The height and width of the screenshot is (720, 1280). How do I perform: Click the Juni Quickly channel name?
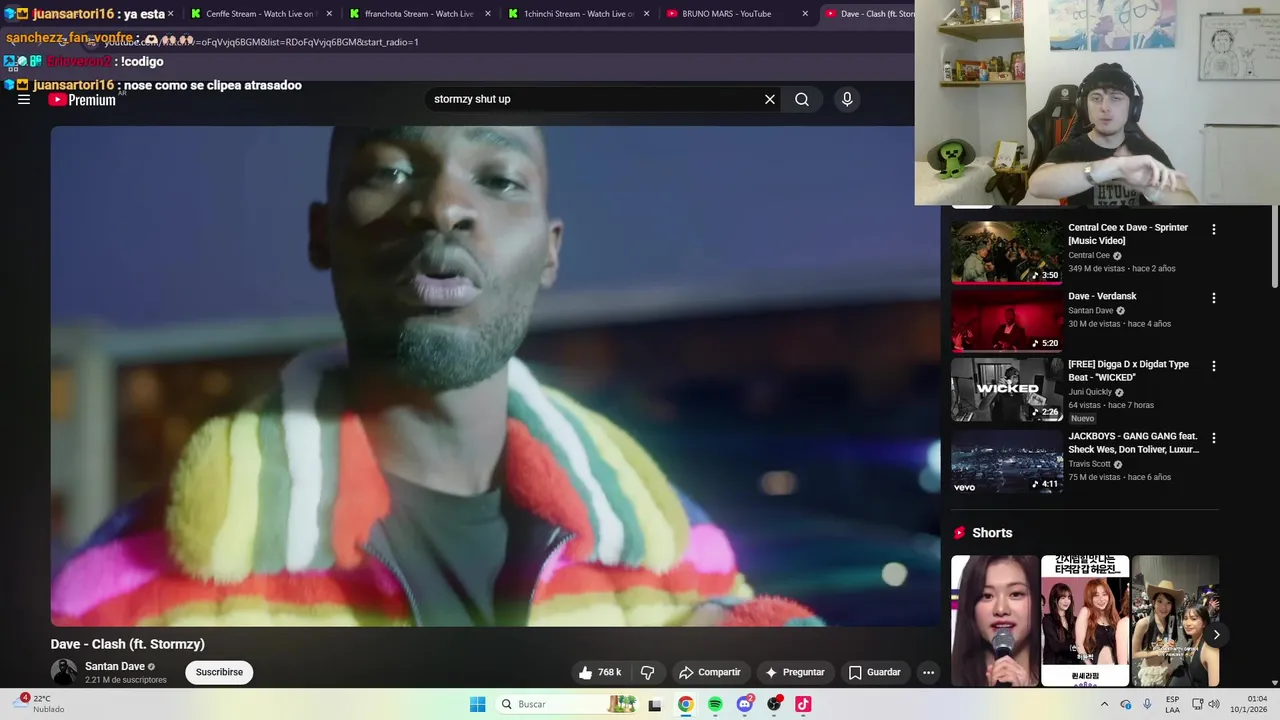[1090, 392]
